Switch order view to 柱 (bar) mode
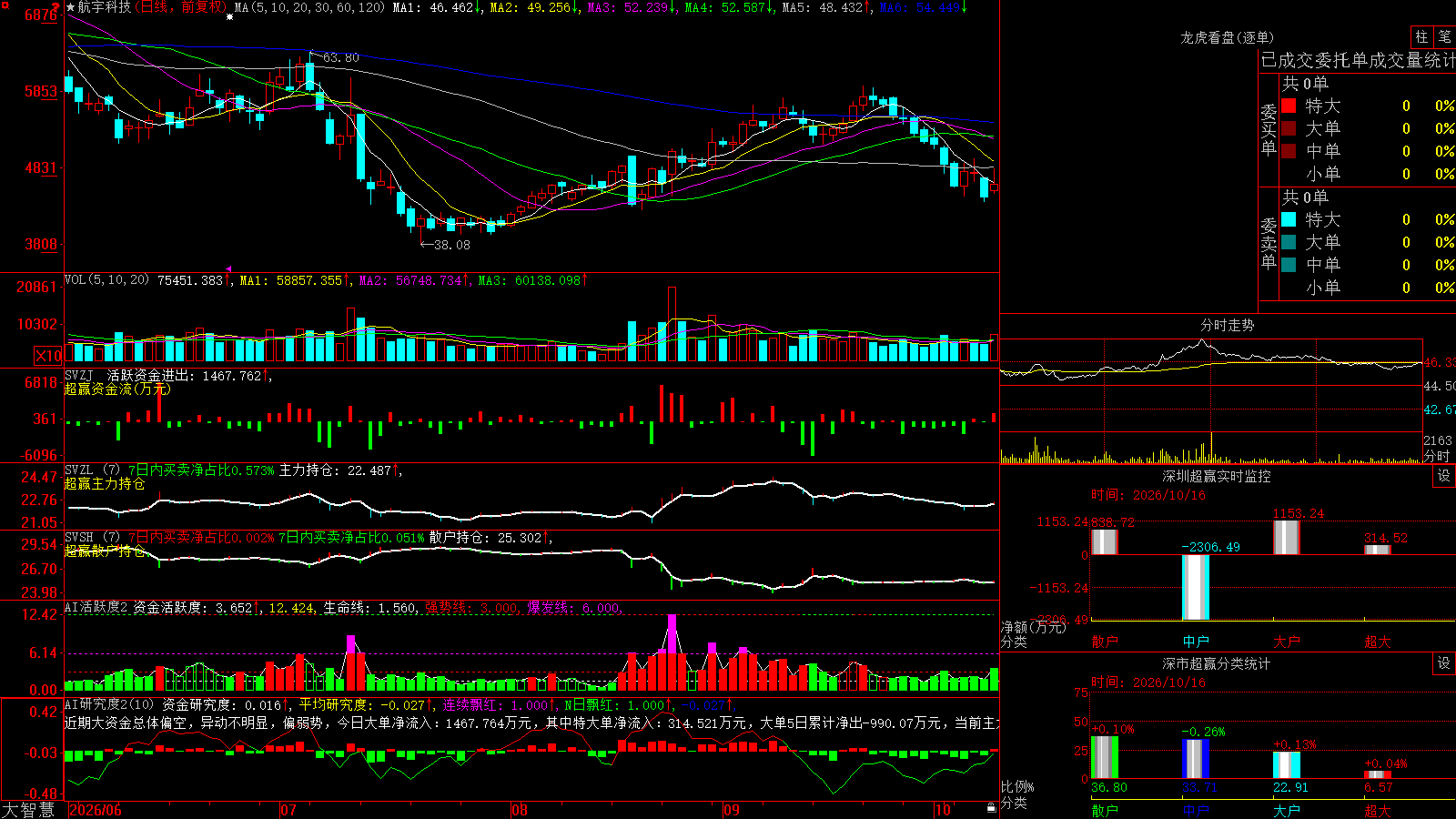 point(1421,37)
